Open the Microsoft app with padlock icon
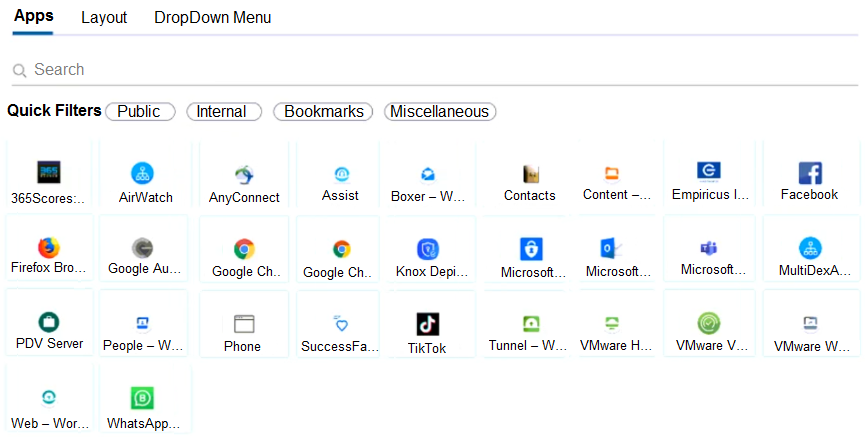Viewport: 865px width, 437px height. [531, 249]
